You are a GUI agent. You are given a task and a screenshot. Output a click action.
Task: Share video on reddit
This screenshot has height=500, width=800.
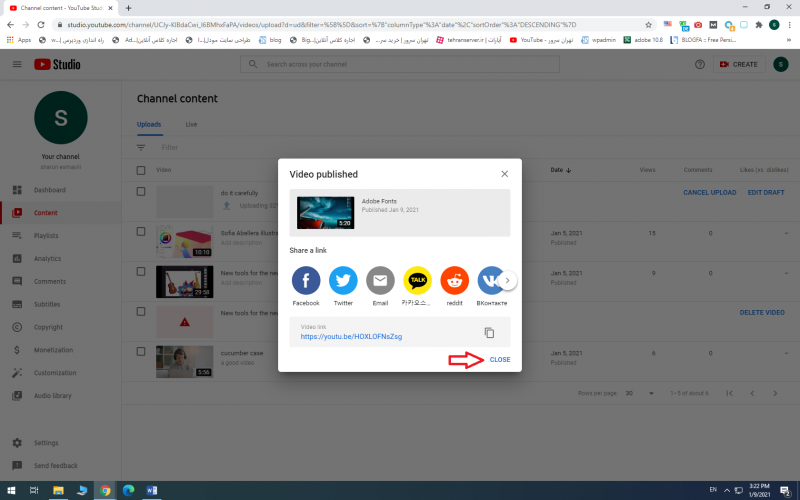[x=454, y=280]
